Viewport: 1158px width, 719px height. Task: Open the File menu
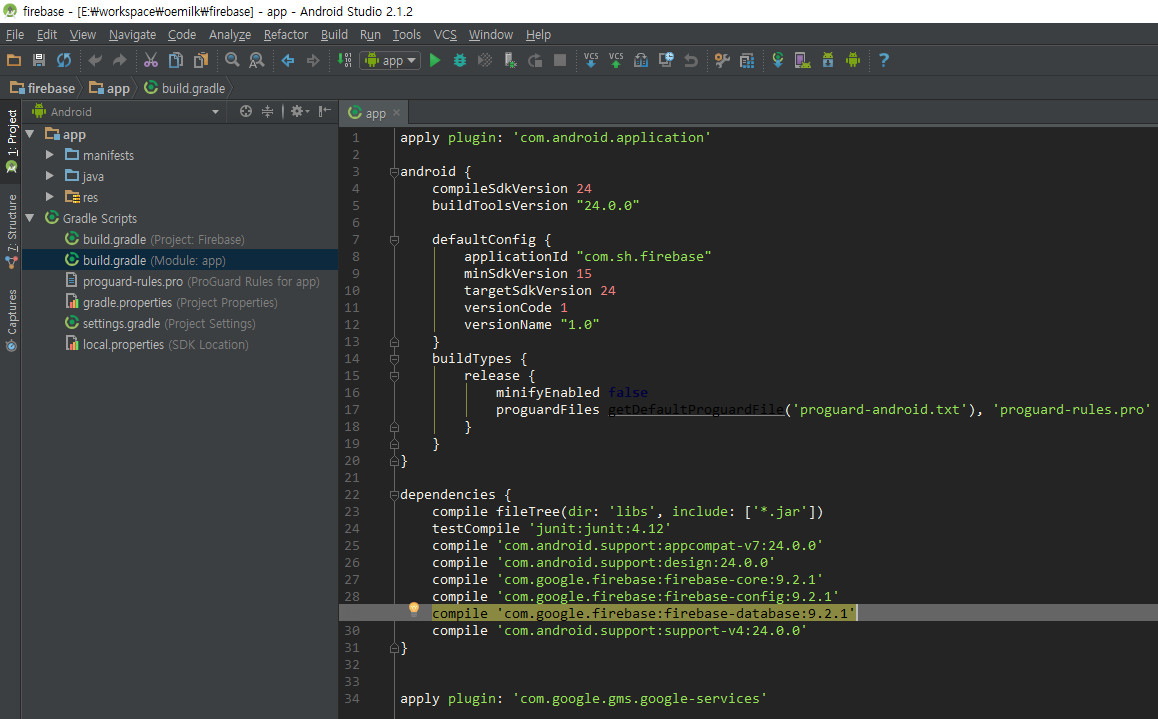click(x=15, y=35)
